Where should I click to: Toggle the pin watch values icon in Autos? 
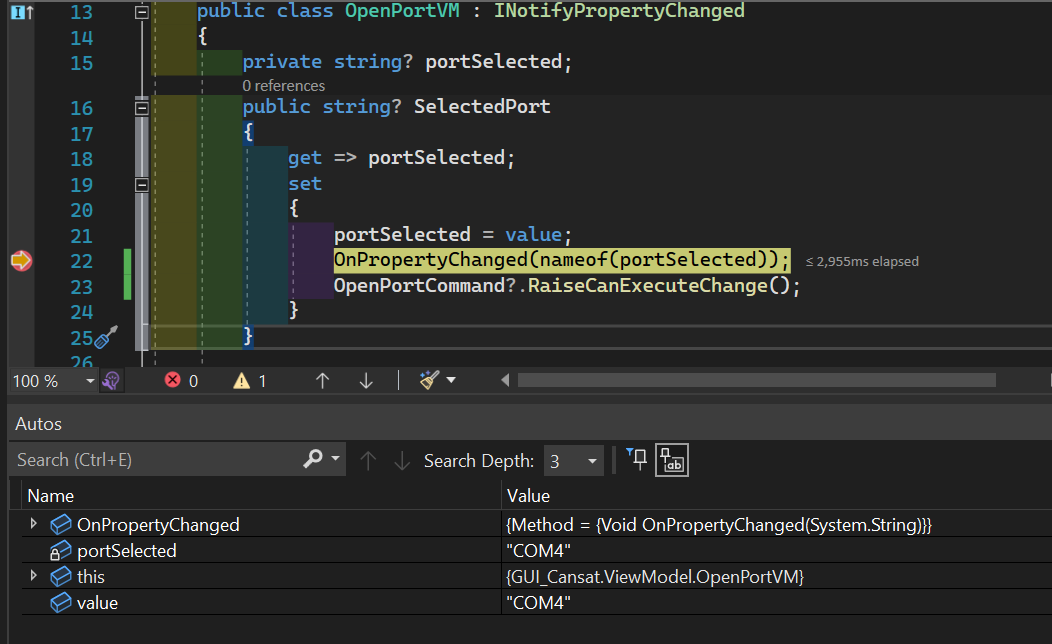click(637, 459)
